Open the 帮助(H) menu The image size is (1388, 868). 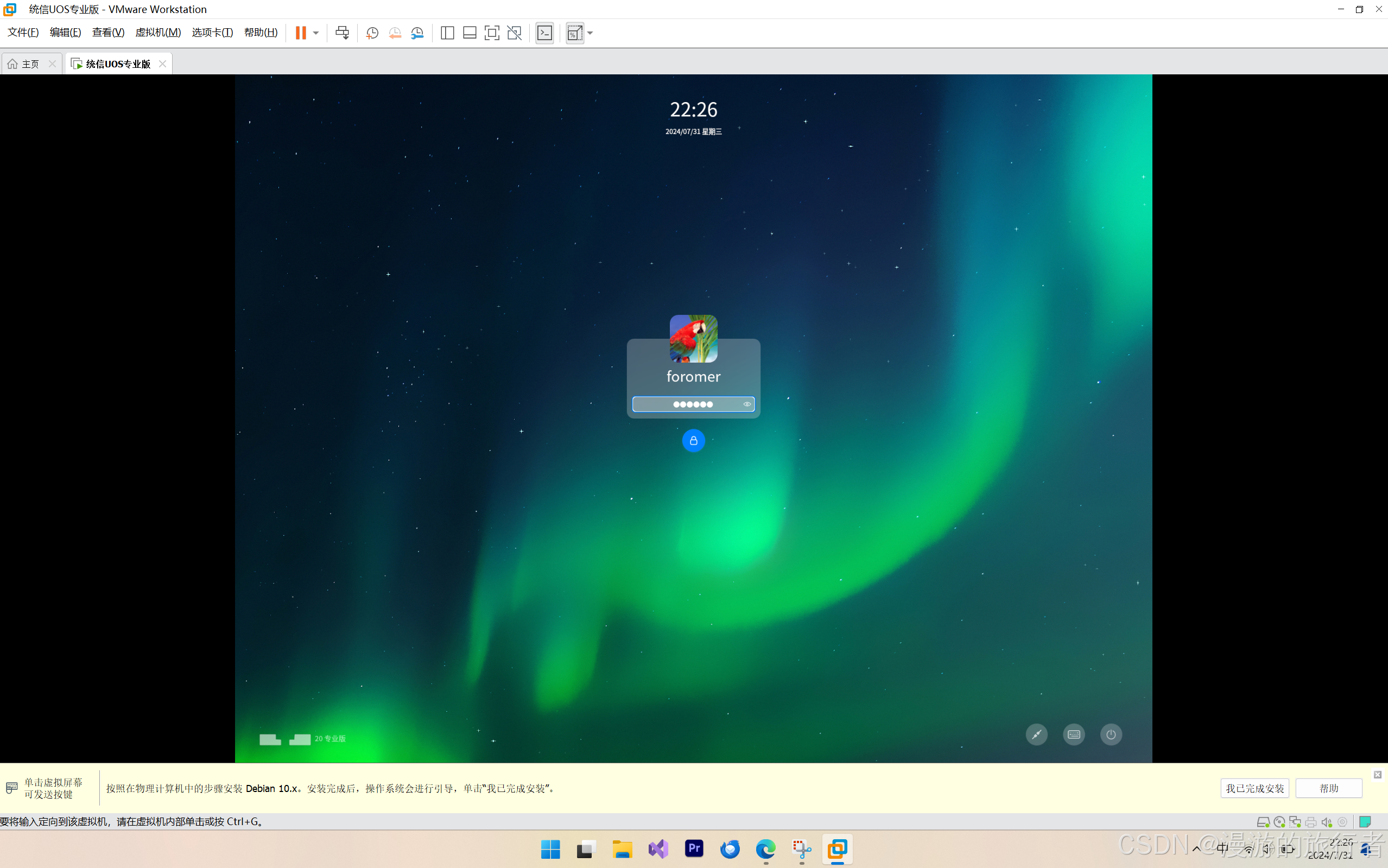[x=261, y=32]
